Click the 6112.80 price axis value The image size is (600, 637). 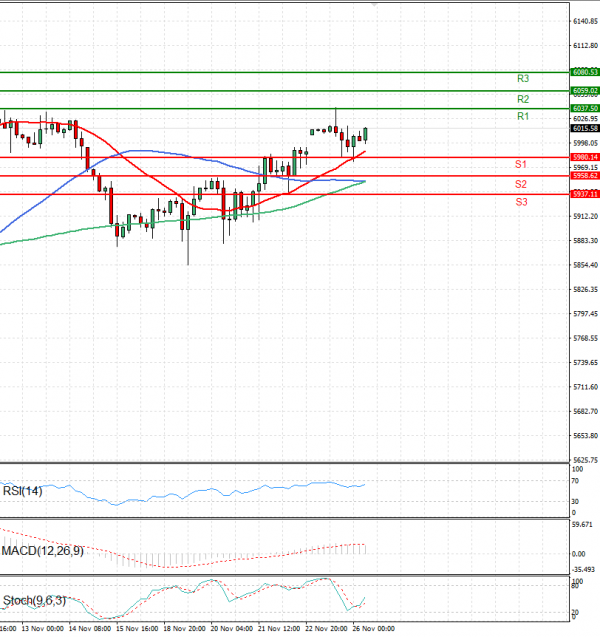pyautogui.click(x=585, y=46)
